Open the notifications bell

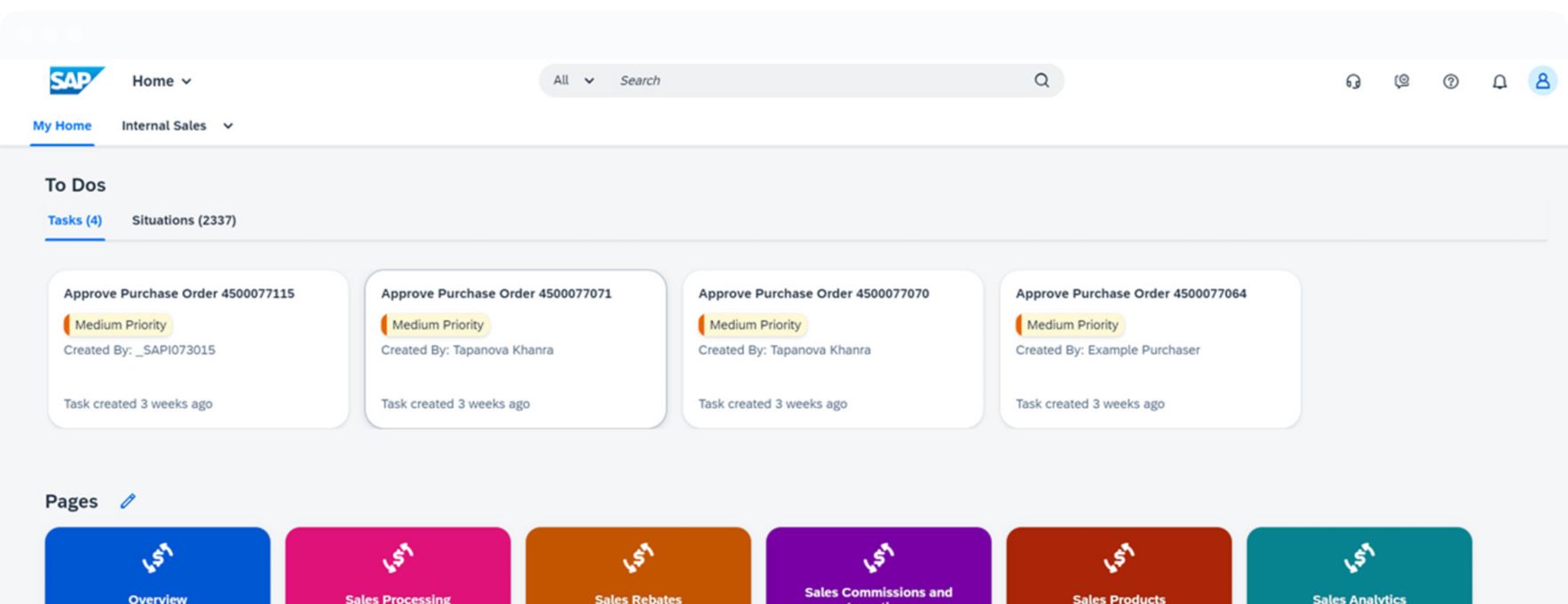pyautogui.click(x=1499, y=82)
